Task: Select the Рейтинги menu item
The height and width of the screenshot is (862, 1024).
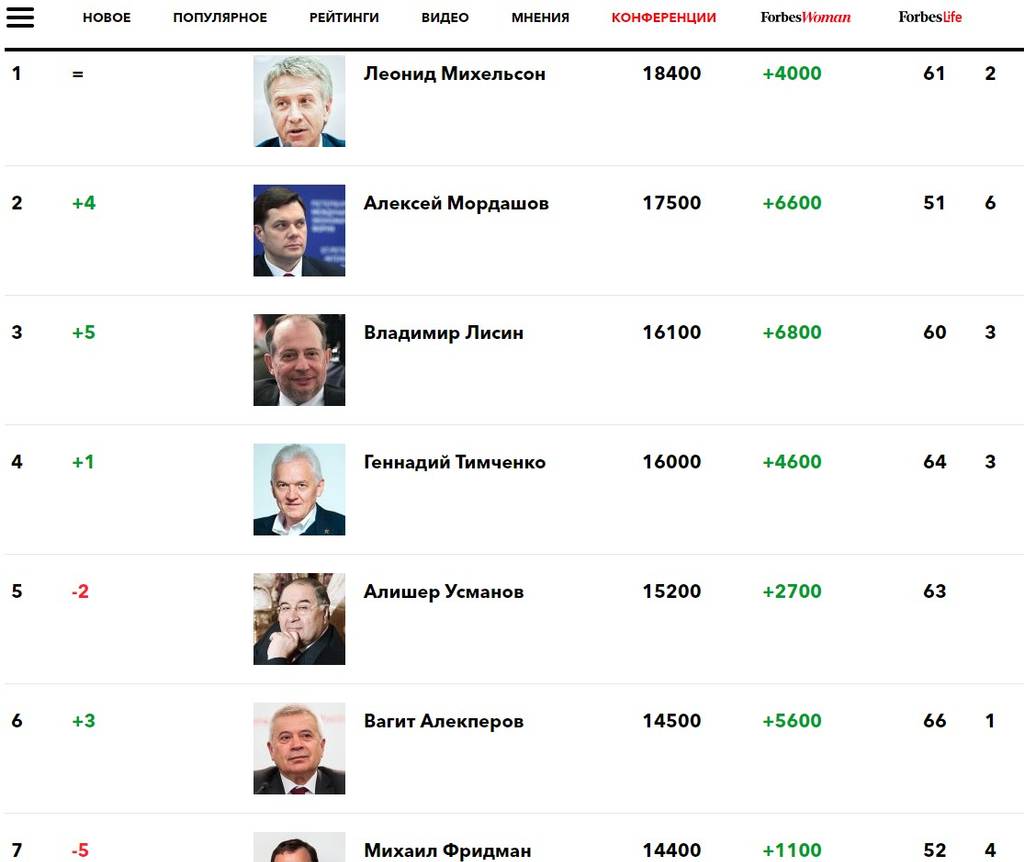Action: 343,18
